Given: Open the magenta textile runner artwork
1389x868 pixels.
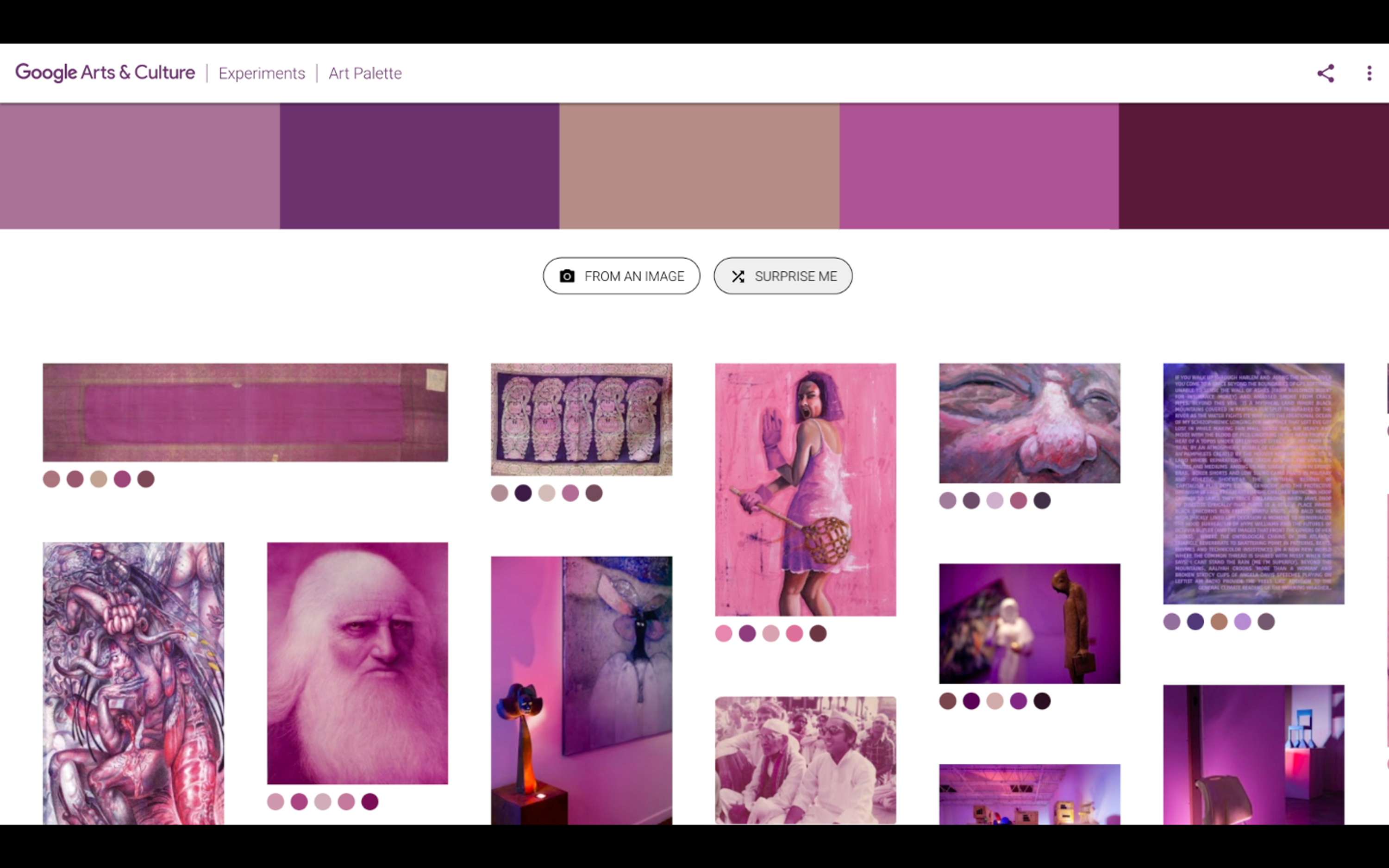Looking at the screenshot, I should [245, 412].
